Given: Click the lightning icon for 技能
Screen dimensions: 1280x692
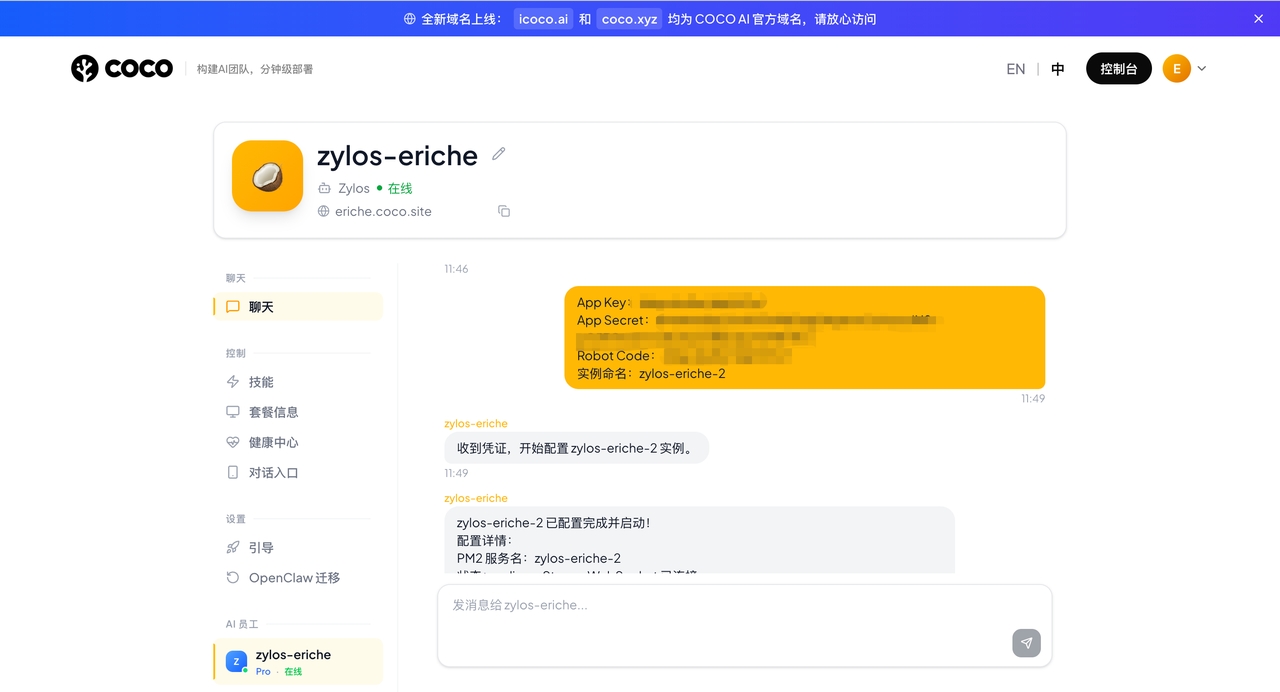Looking at the screenshot, I should pos(233,382).
